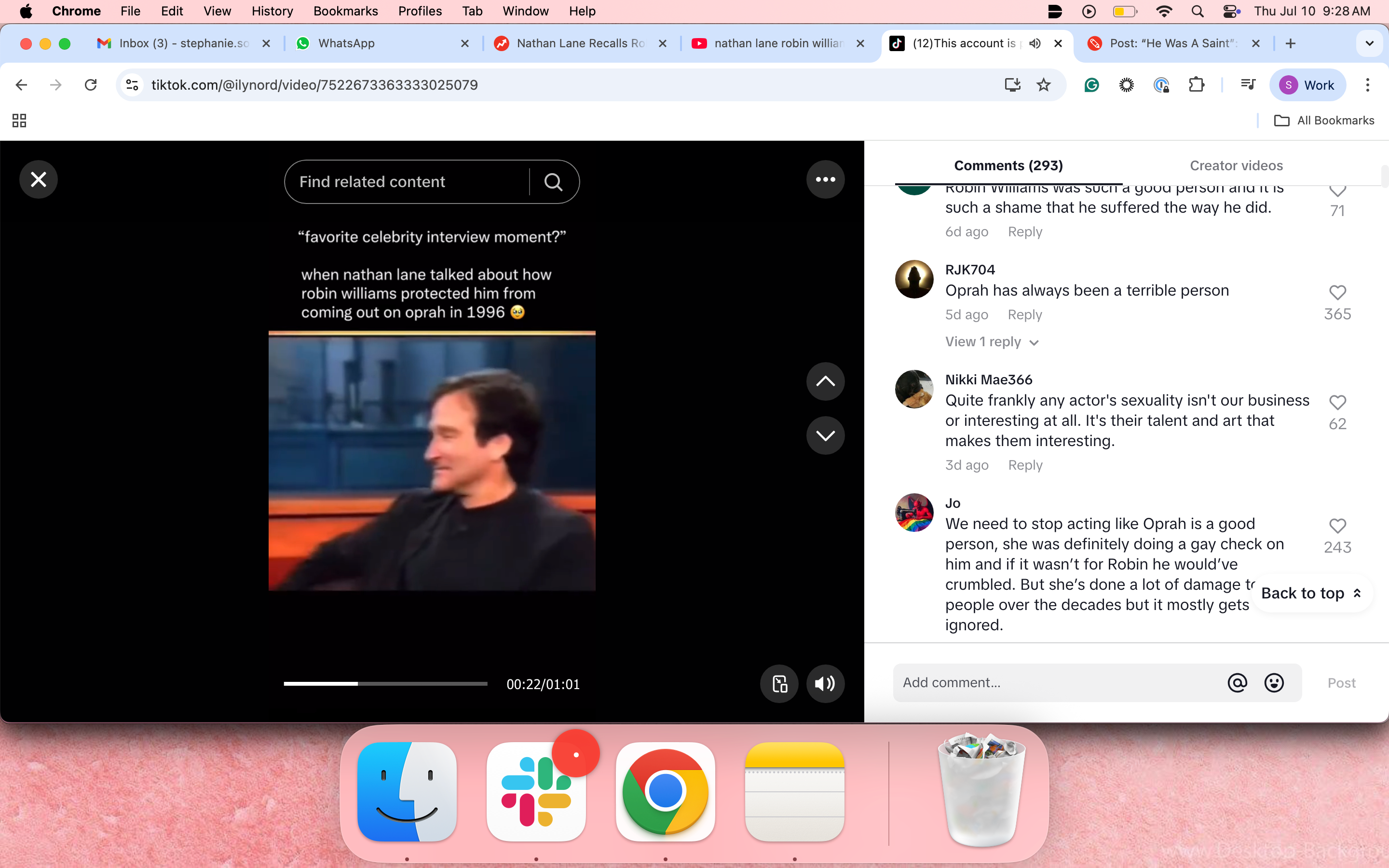Click the video progress bar
This screenshot has height=868, width=1389.
point(385,684)
